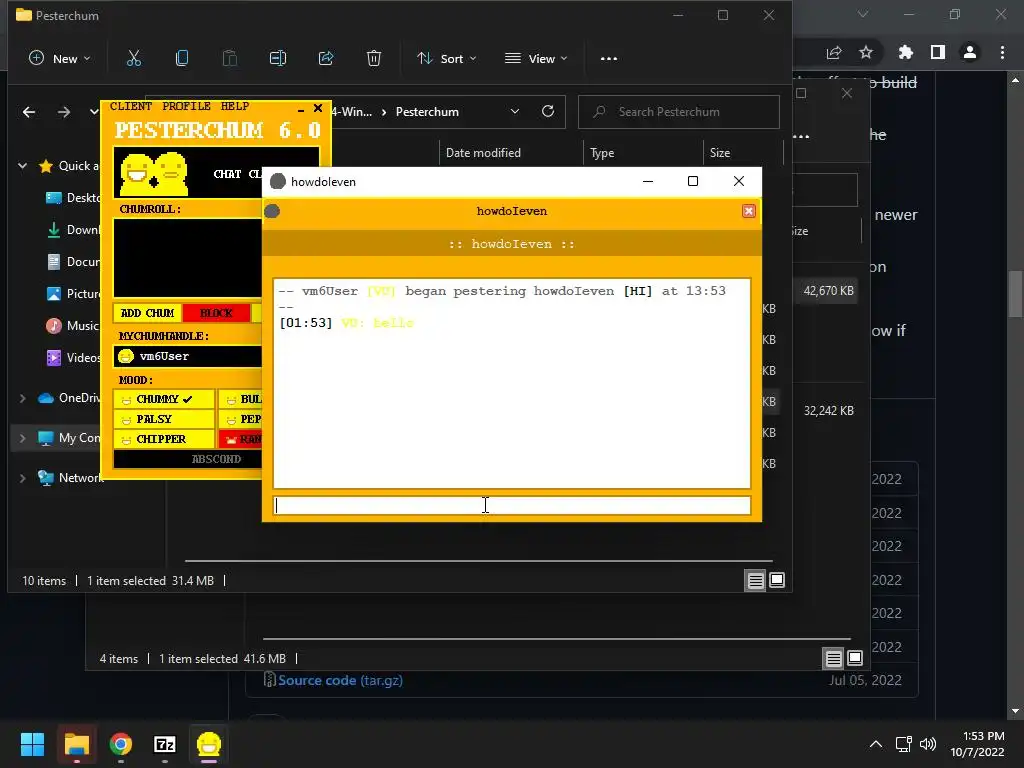Open the Chrome extensions puzzle icon
This screenshot has height=768, width=1024.
(906, 52)
